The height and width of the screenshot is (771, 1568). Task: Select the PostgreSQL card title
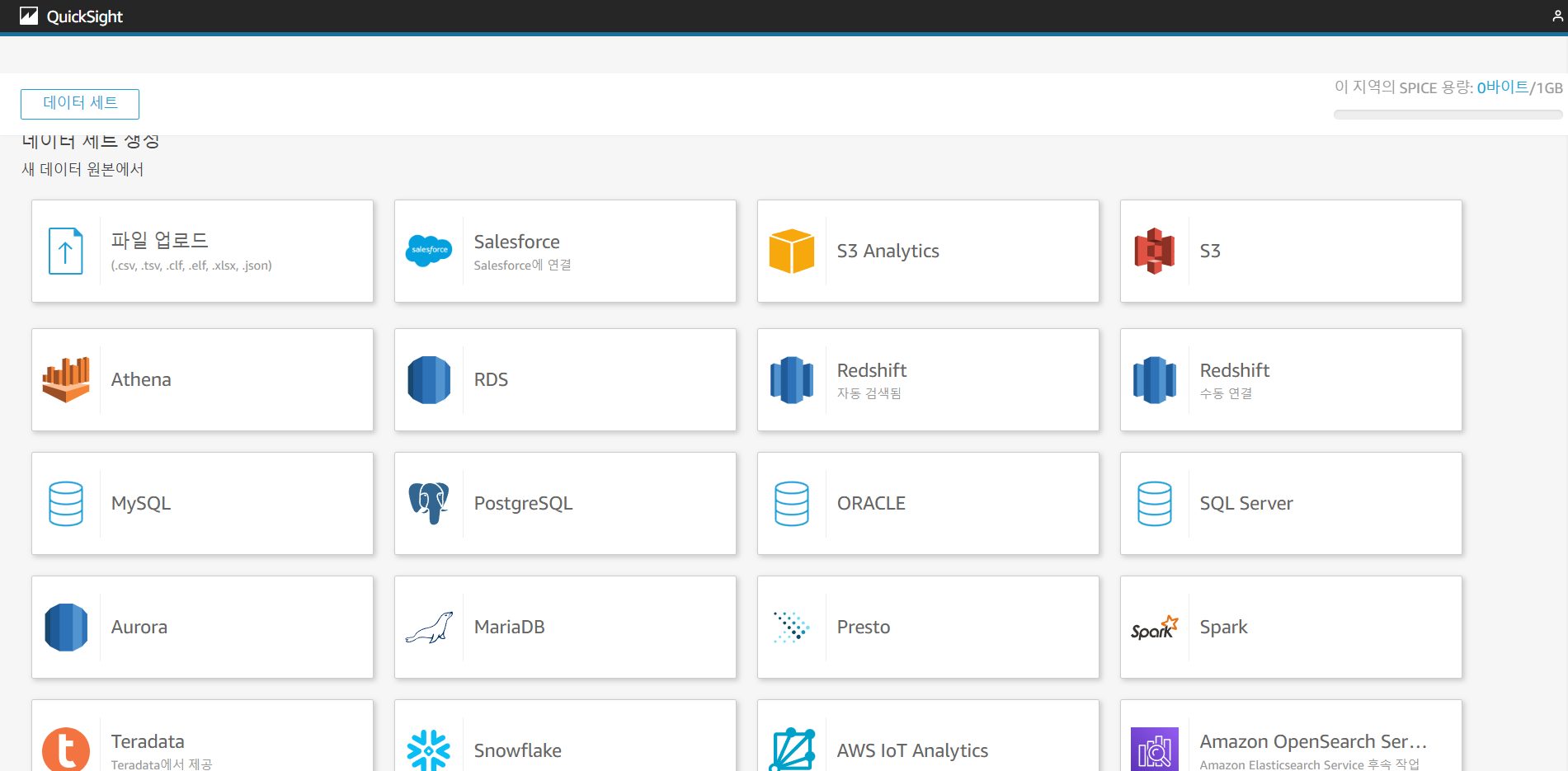pyautogui.click(x=523, y=503)
